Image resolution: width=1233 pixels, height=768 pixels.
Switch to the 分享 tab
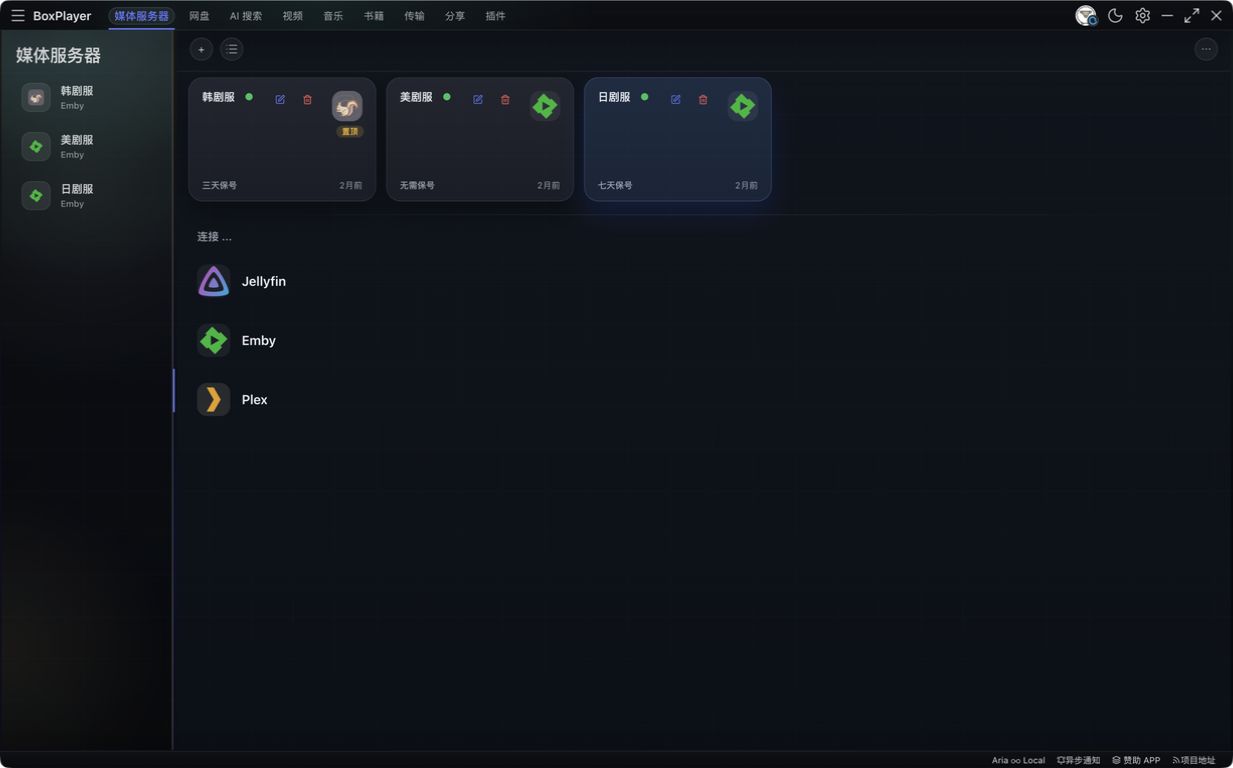(x=455, y=16)
